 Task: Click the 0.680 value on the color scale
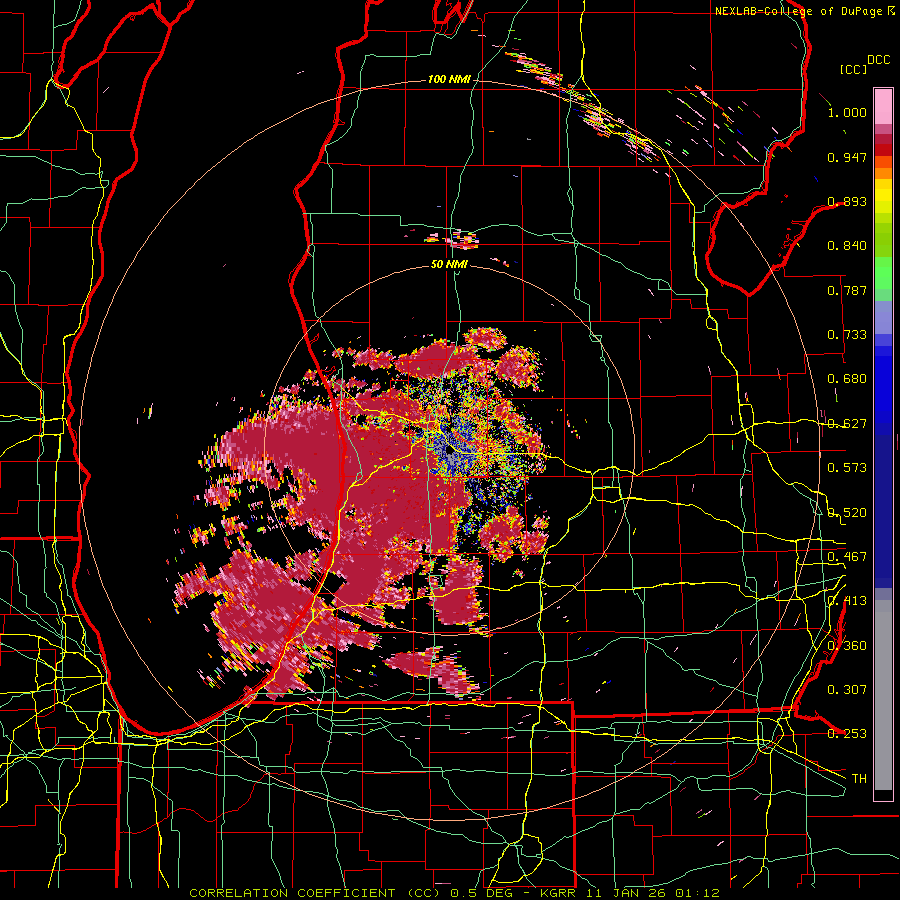point(847,379)
